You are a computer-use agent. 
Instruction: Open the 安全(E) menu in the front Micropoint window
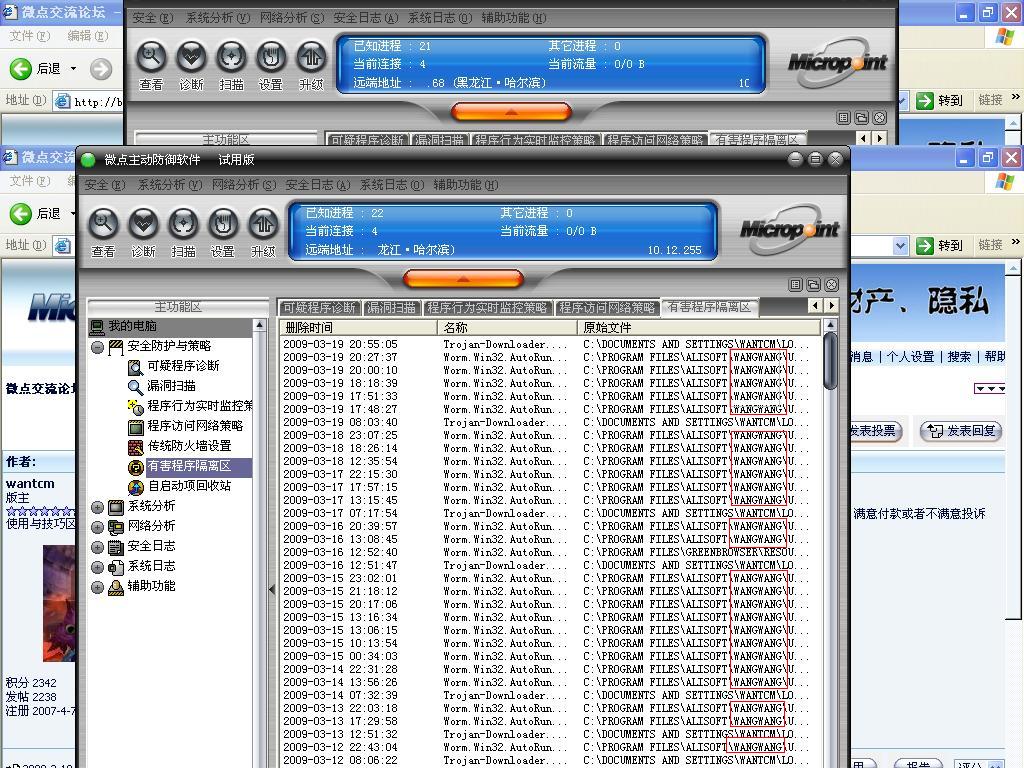pyautogui.click(x=104, y=185)
